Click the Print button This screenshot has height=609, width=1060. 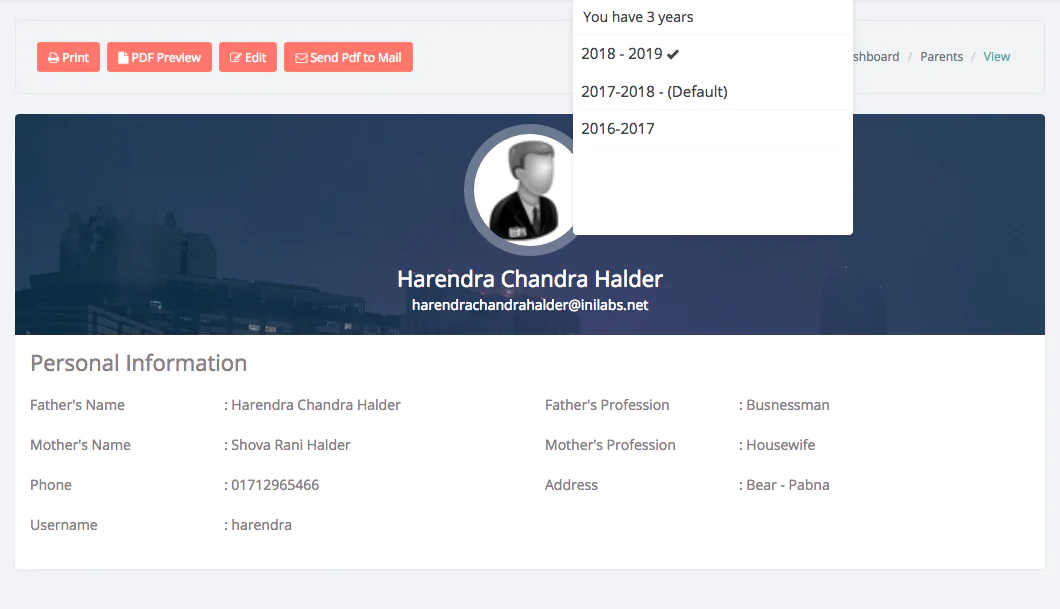click(x=68, y=57)
